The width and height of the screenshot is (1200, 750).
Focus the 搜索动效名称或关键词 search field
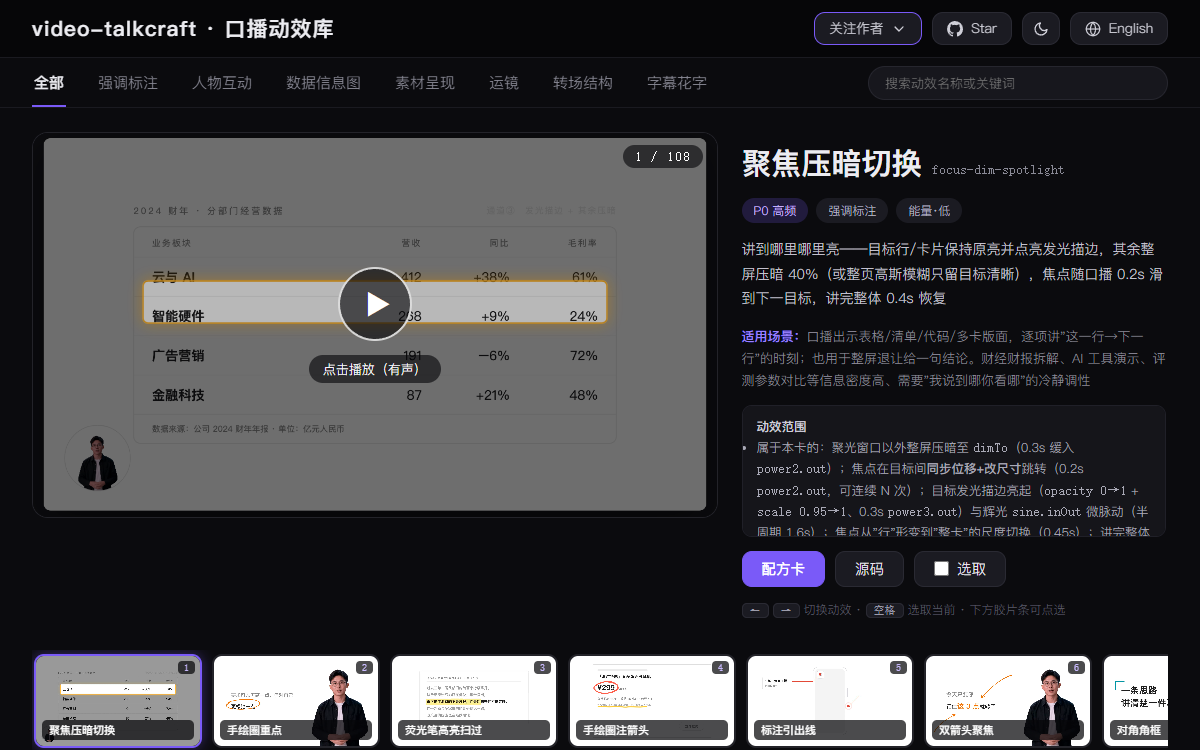(1018, 83)
